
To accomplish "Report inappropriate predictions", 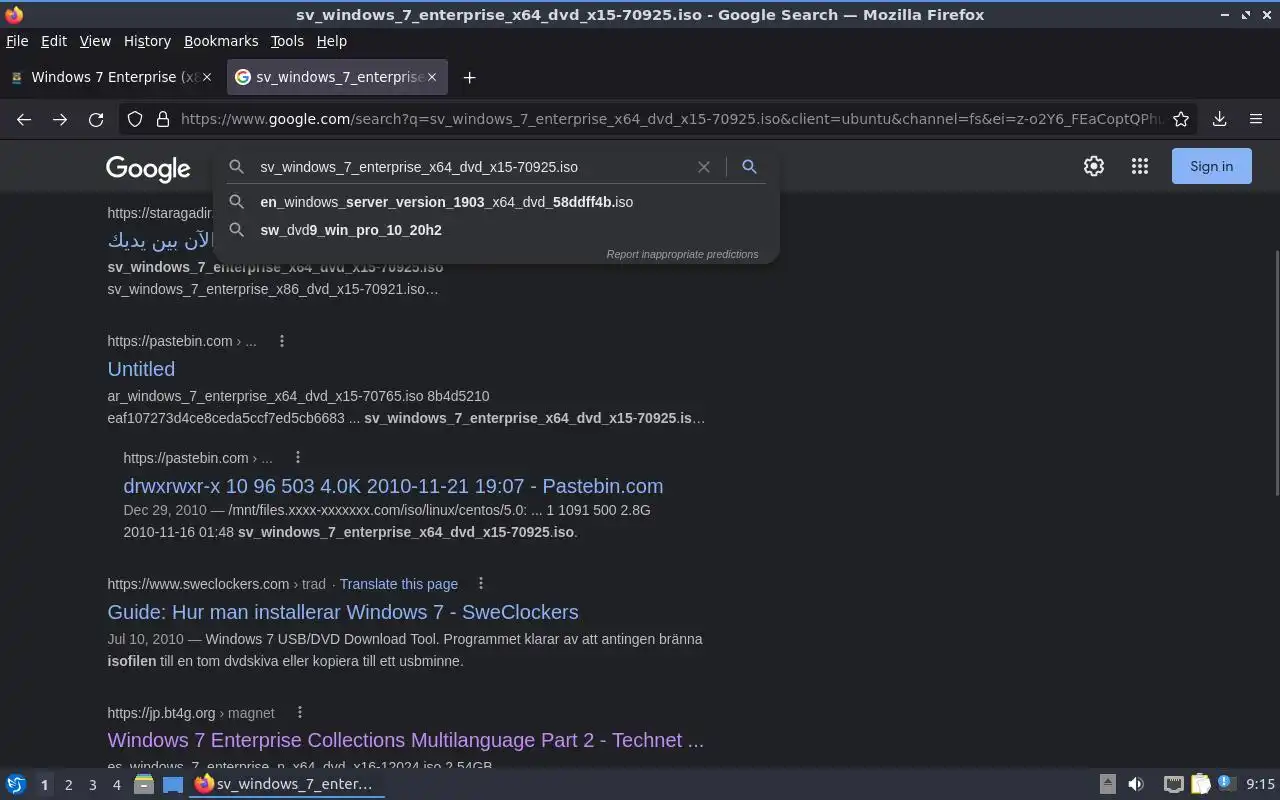I will [x=682, y=254].
